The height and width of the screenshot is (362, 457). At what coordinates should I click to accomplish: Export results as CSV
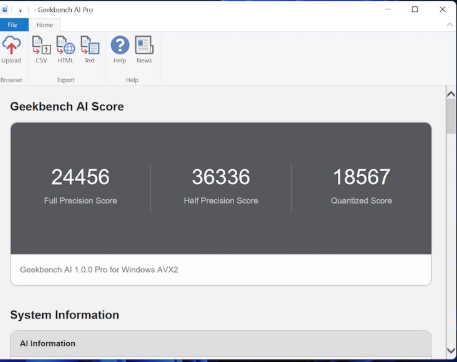[x=41, y=50]
